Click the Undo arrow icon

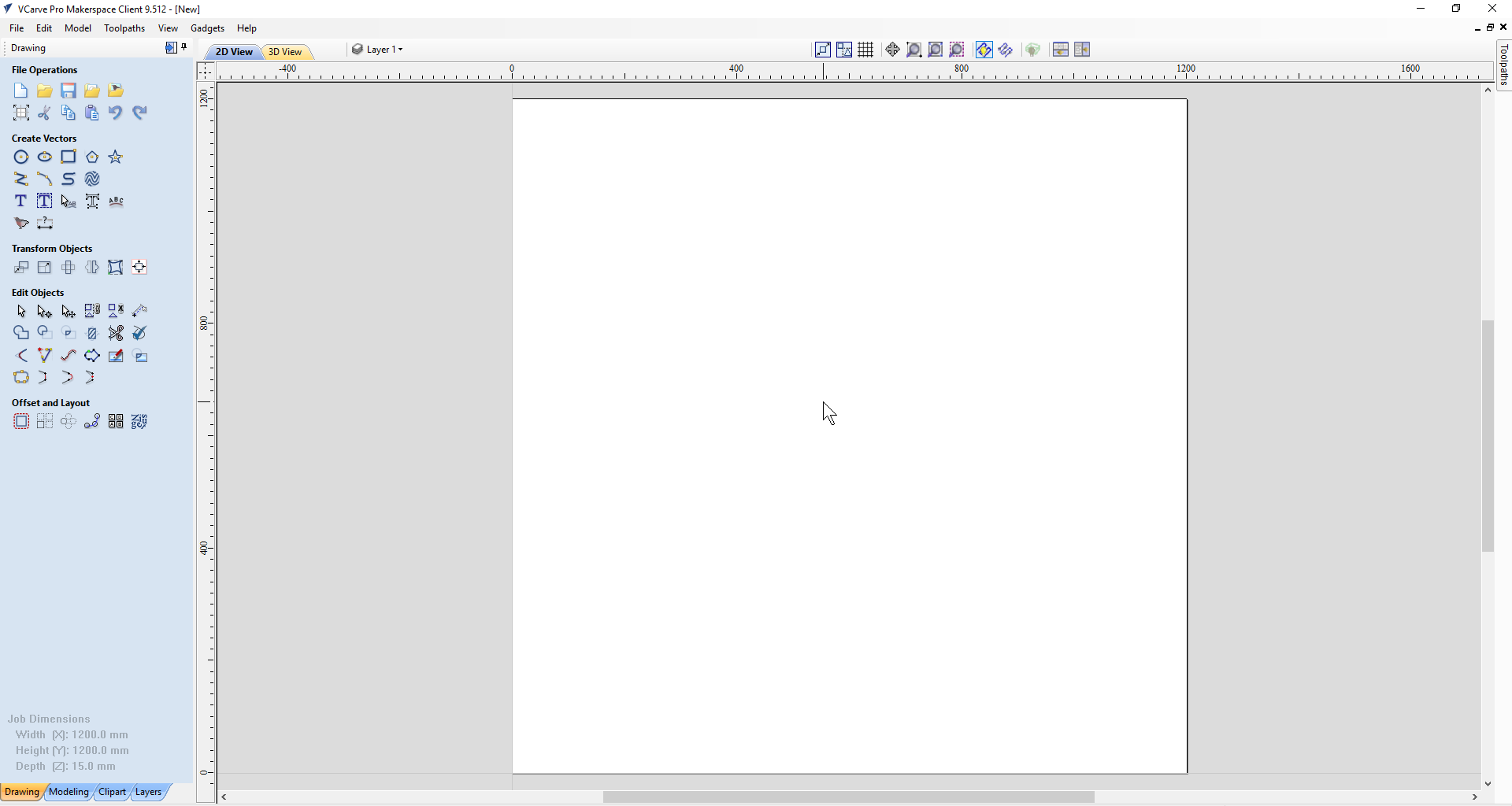[x=116, y=113]
